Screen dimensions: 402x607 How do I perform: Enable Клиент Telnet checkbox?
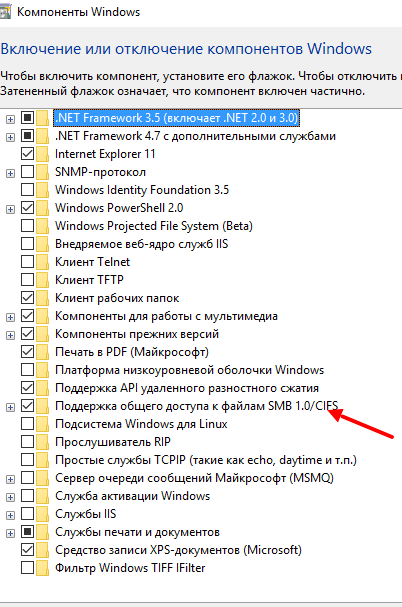pyautogui.click(x=27, y=262)
